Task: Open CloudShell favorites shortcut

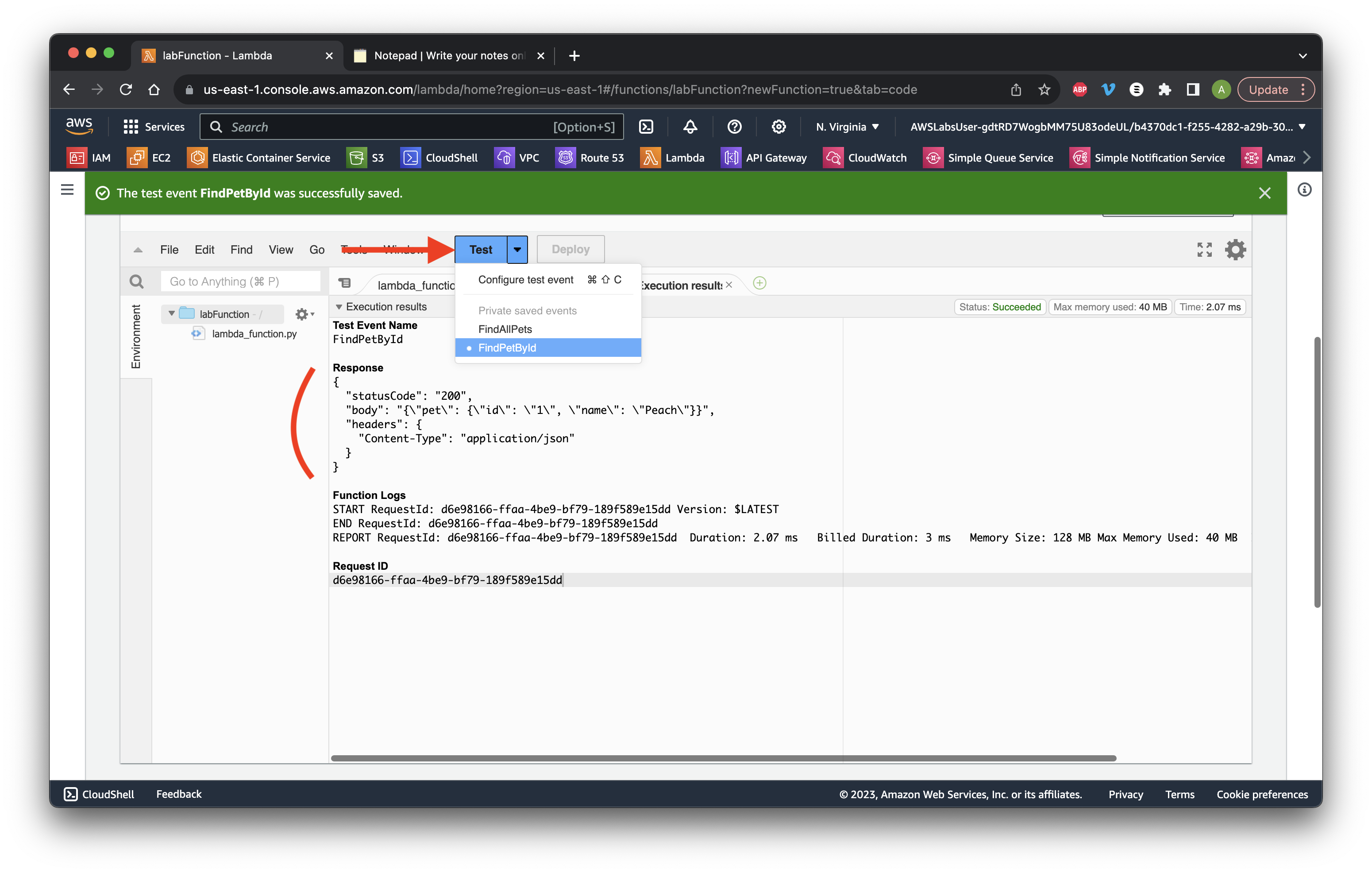Action: (x=439, y=158)
